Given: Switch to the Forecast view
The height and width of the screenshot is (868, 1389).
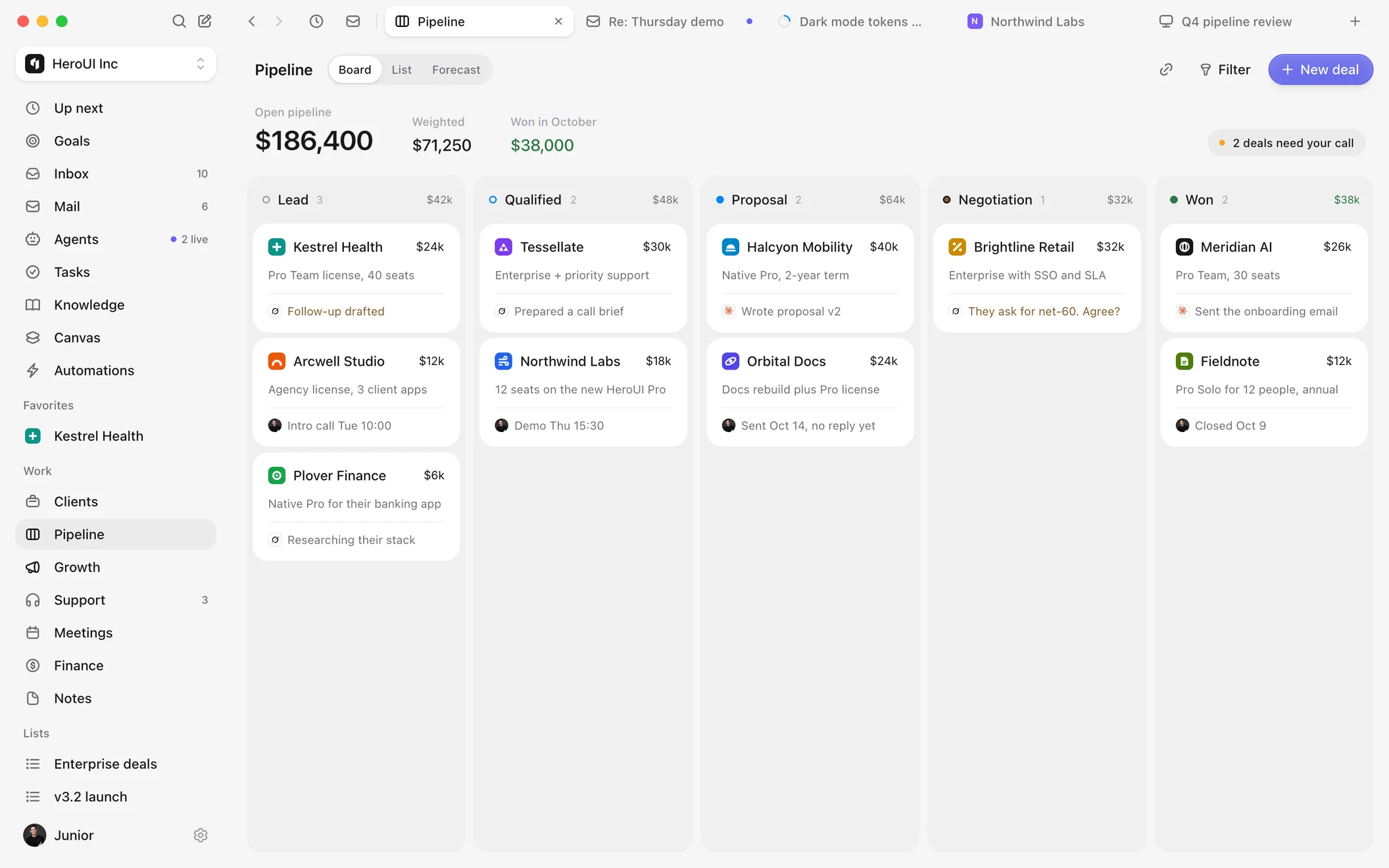Looking at the screenshot, I should click(456, 70).
